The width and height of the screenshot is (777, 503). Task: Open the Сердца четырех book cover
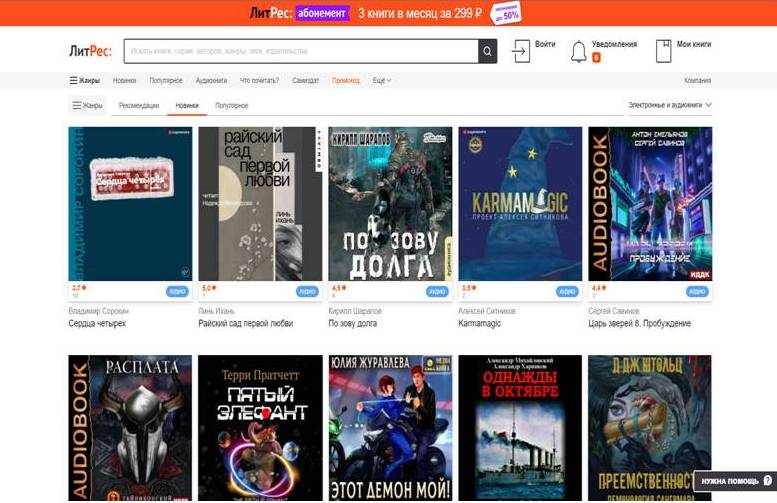click(130, 204)
